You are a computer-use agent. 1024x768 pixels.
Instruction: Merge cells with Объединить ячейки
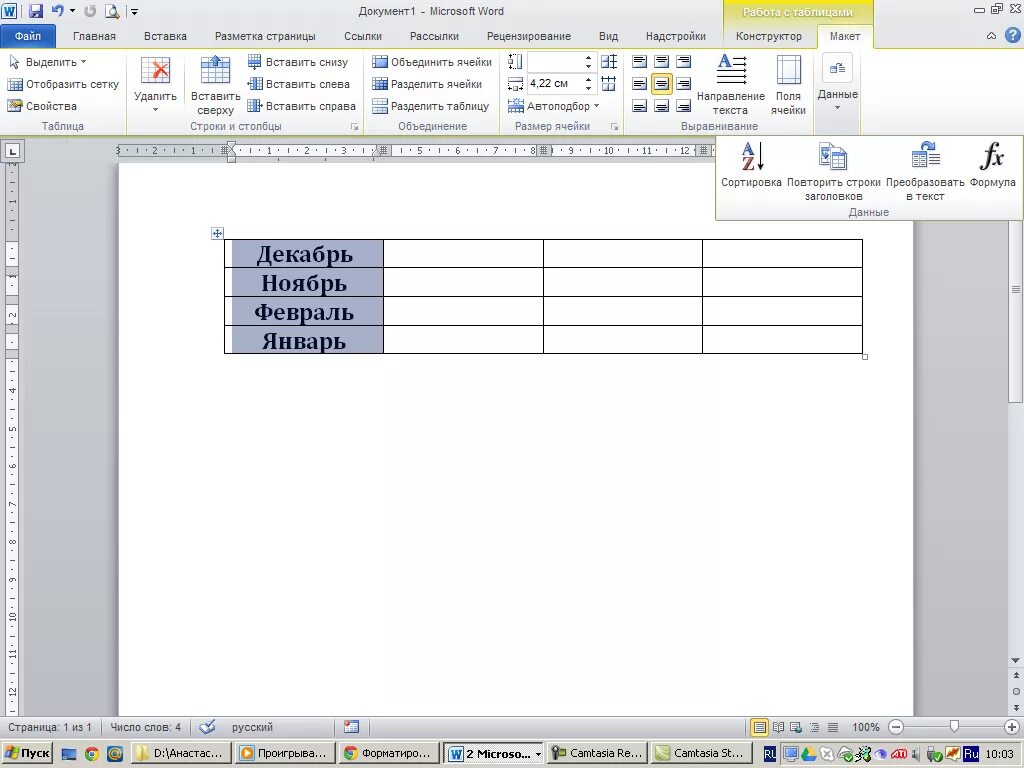tap(432, 62)
